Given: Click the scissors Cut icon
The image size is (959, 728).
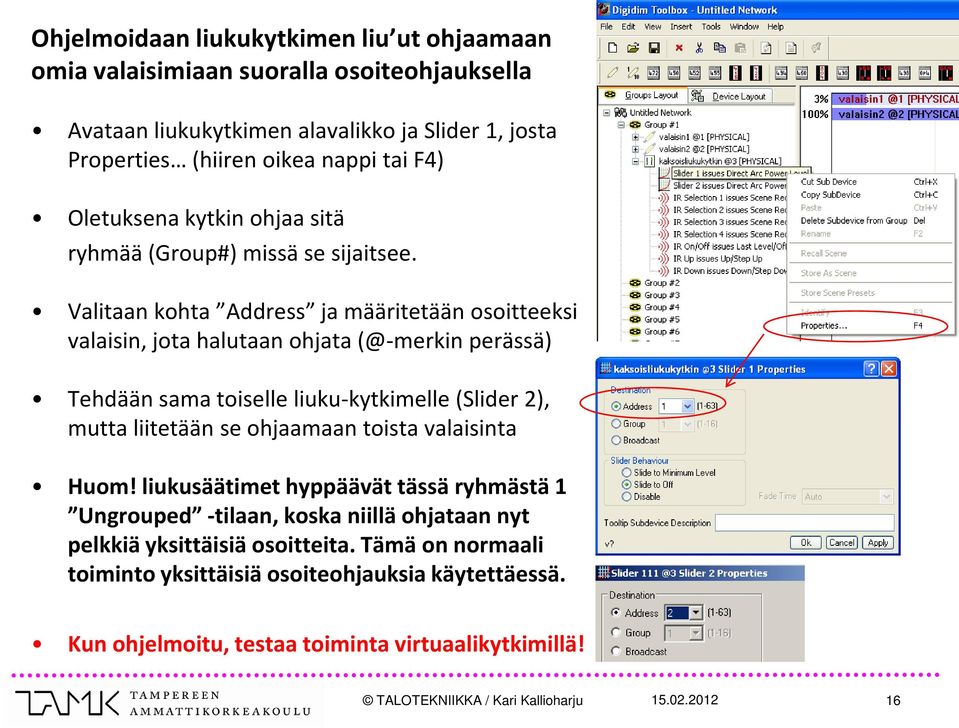Looking at the screenshot, I should coord(699,48).
